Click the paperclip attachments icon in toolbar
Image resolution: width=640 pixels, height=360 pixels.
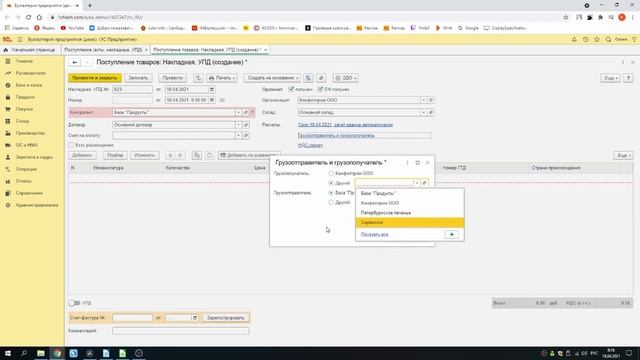tap(321, 78)
